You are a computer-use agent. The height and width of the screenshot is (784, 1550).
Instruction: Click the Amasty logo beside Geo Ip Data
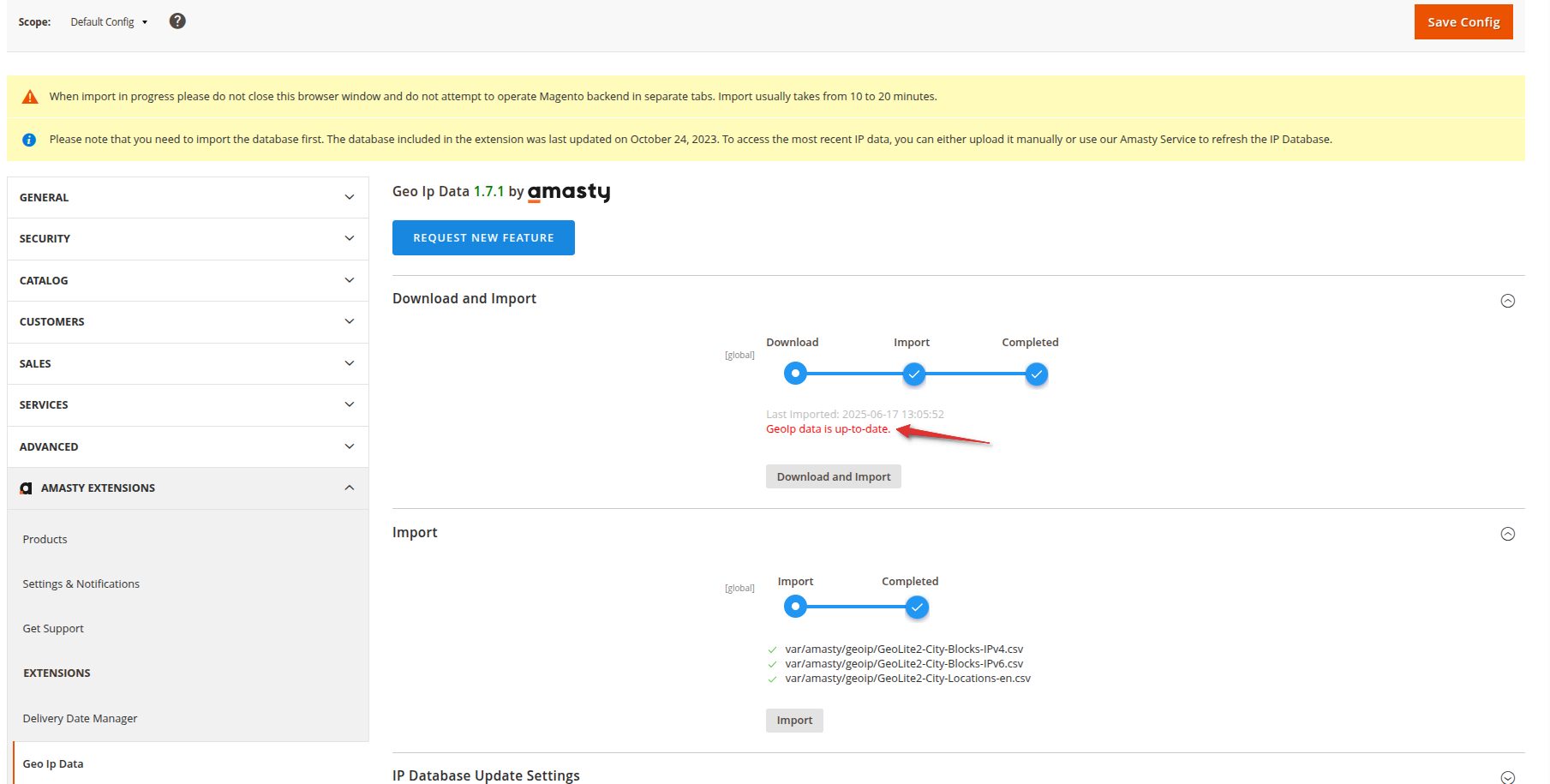tap(569, 192)
